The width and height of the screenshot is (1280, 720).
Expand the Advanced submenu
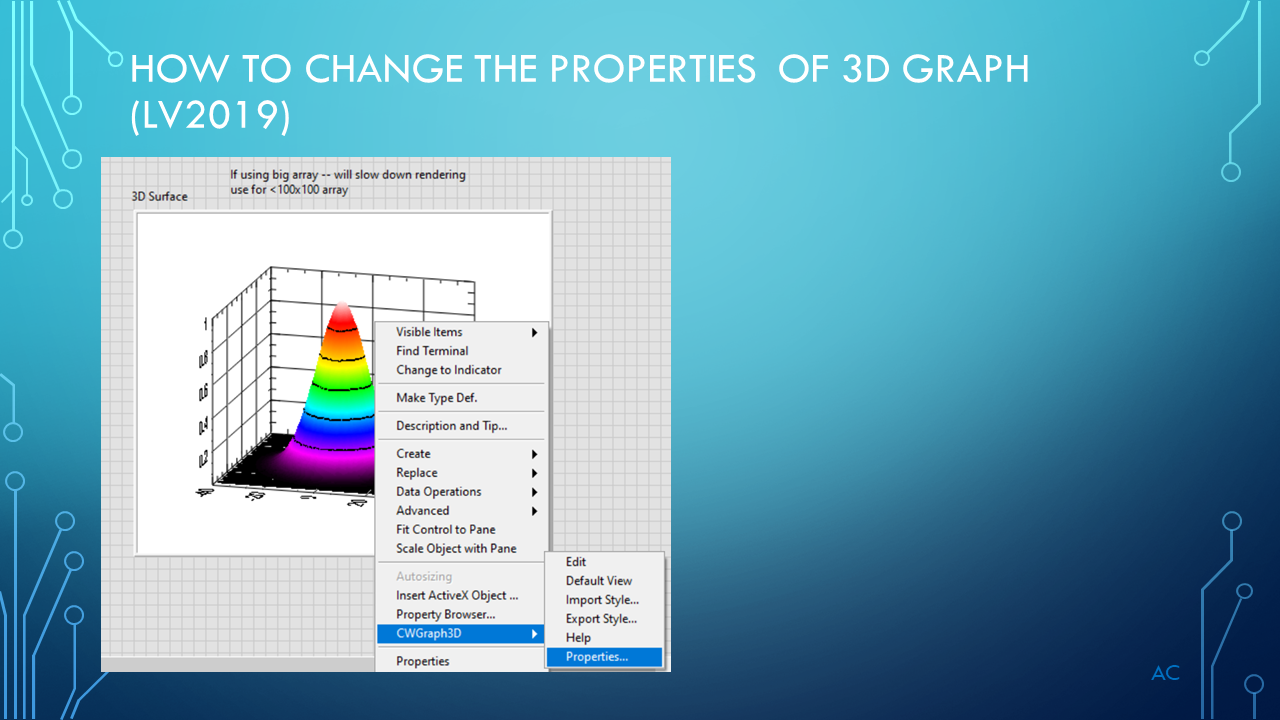pos(534,510)
